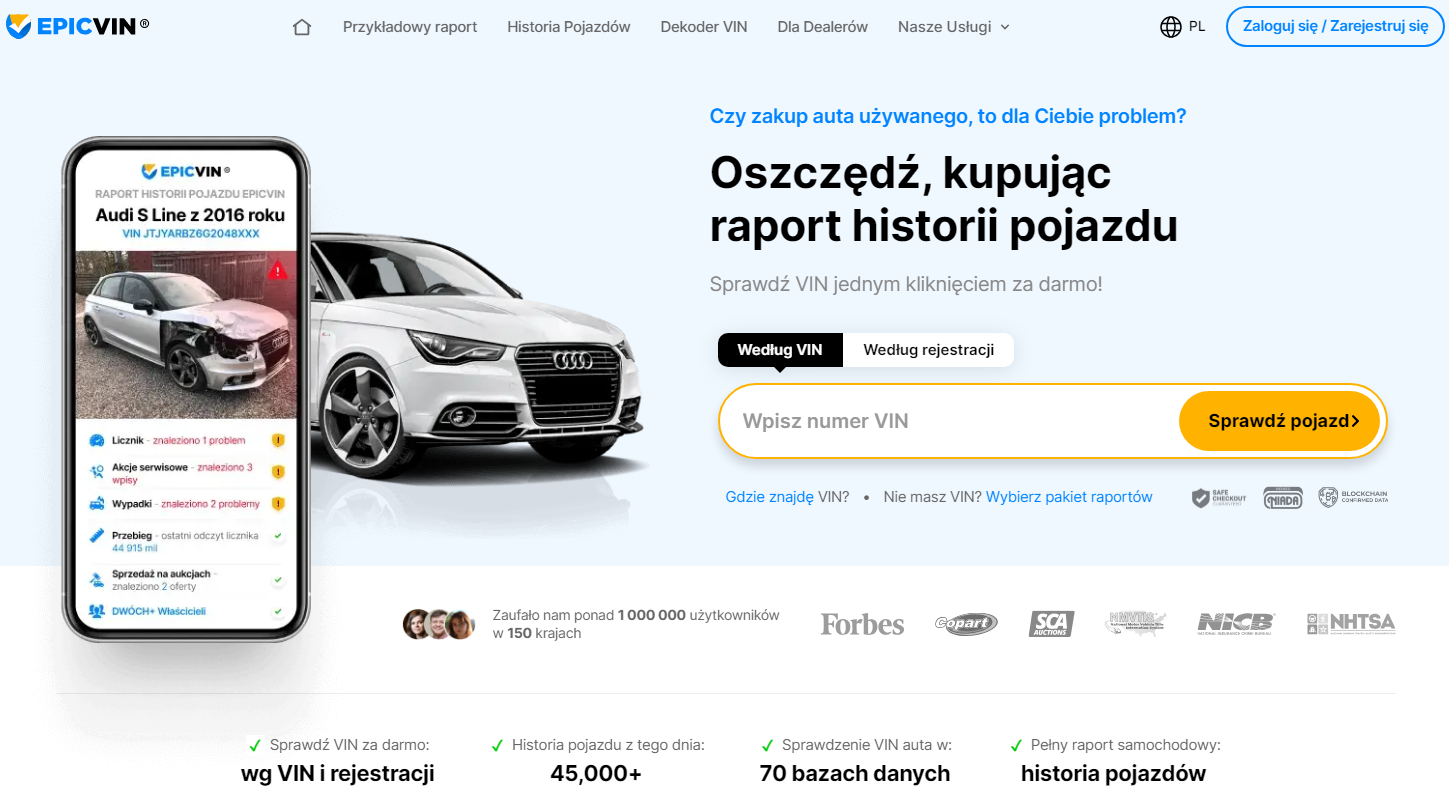Click the Forbes logo
This screenshot has height=795, width=1449.
pos(862,624)
